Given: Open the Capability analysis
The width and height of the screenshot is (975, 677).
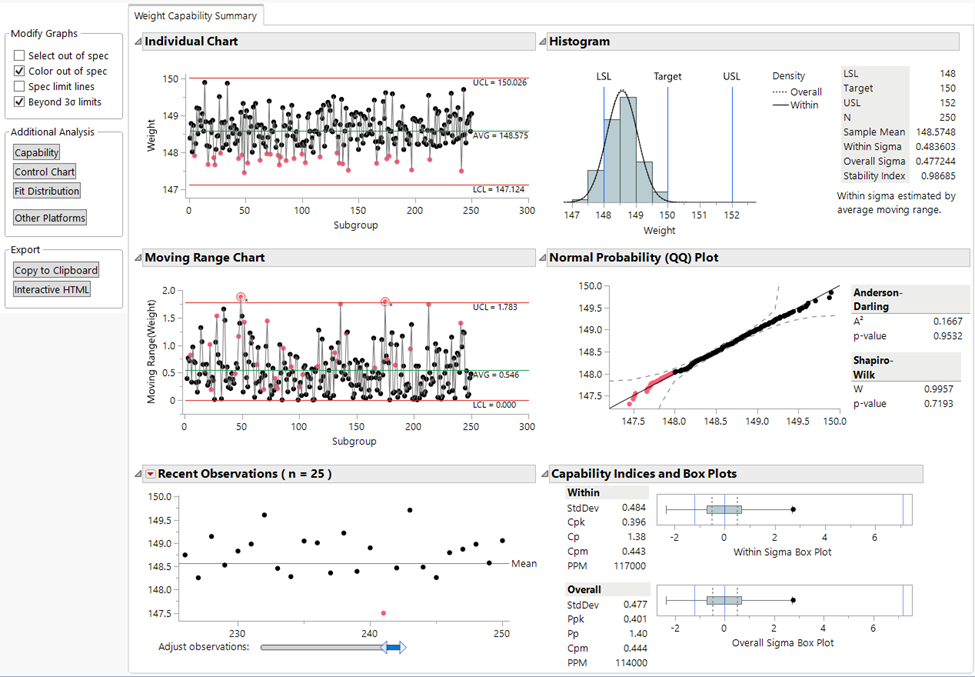Looking at the screenshot, I should pos(36,152).
